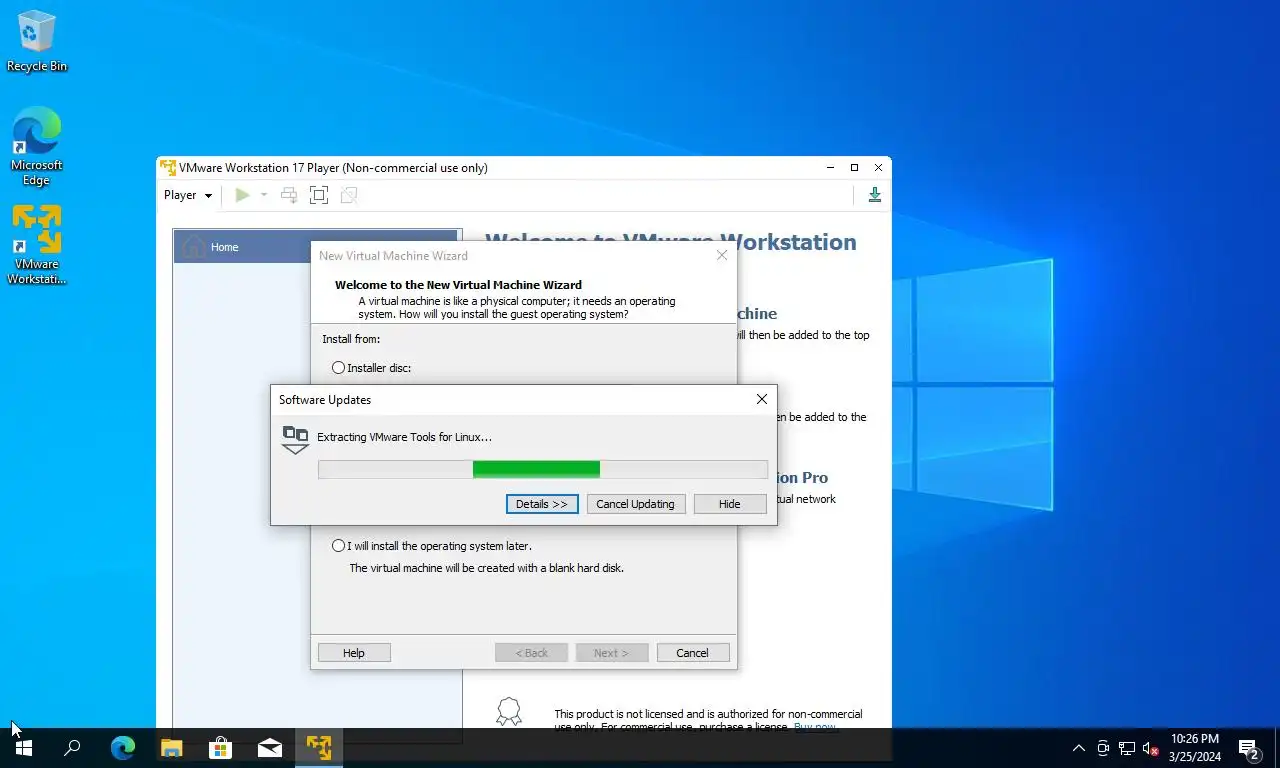Open Mail app from taskbar
The image size is (1280, 768).
click(270, 747)
